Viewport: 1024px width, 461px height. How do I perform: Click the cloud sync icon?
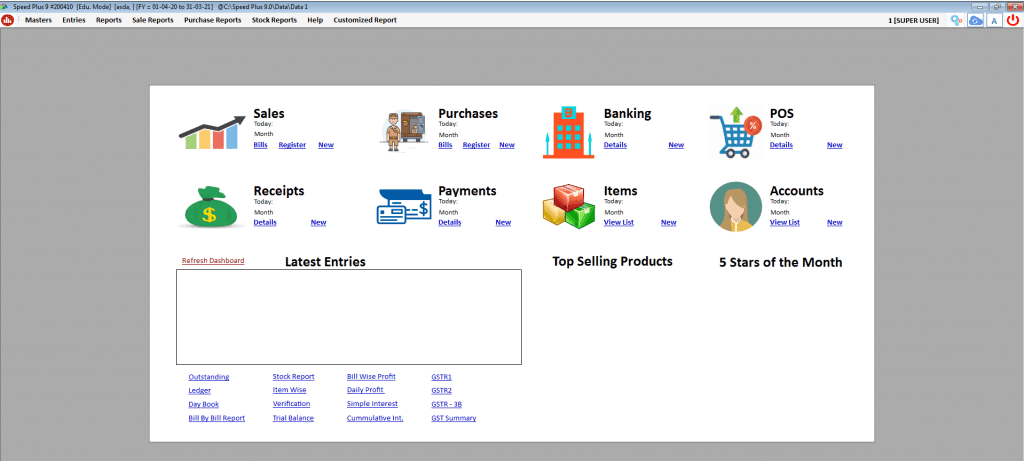click(976, 20)
